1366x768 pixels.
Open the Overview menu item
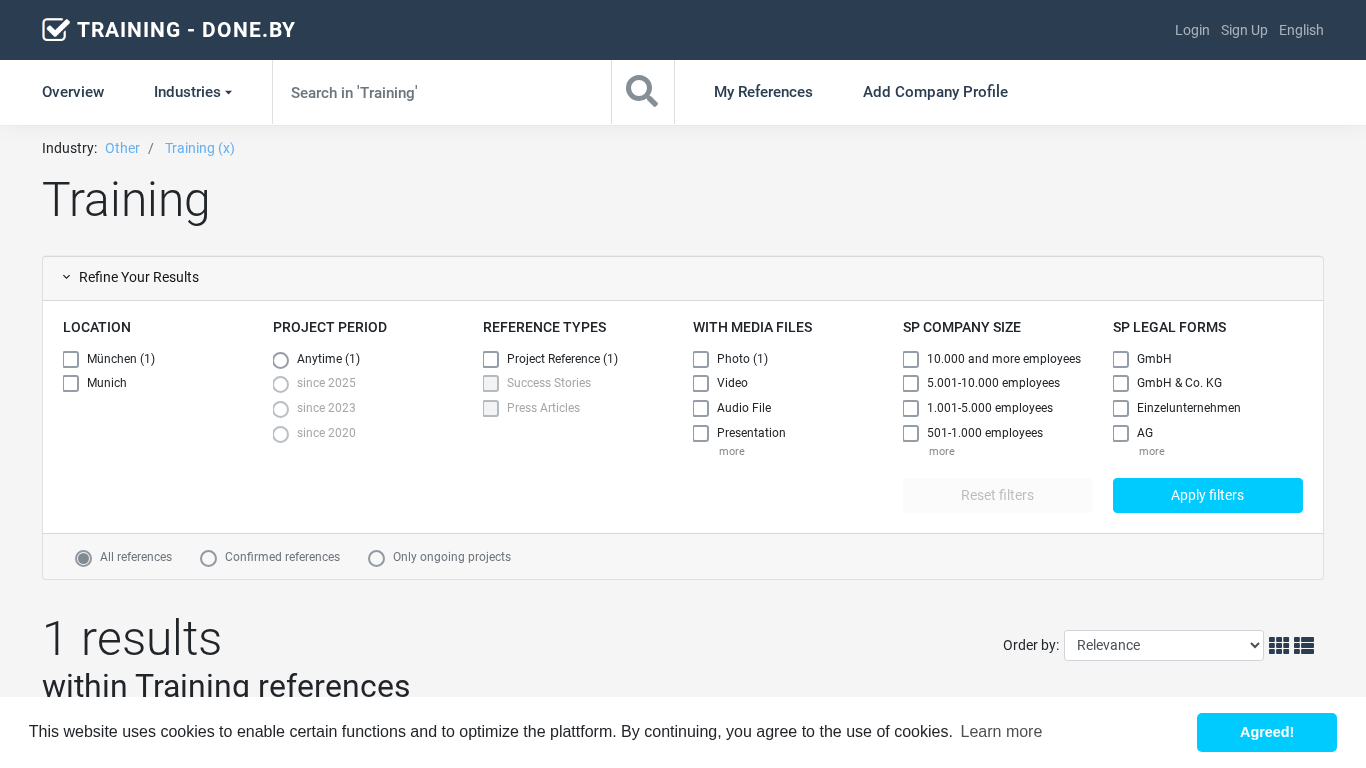(x=73, y=92)
